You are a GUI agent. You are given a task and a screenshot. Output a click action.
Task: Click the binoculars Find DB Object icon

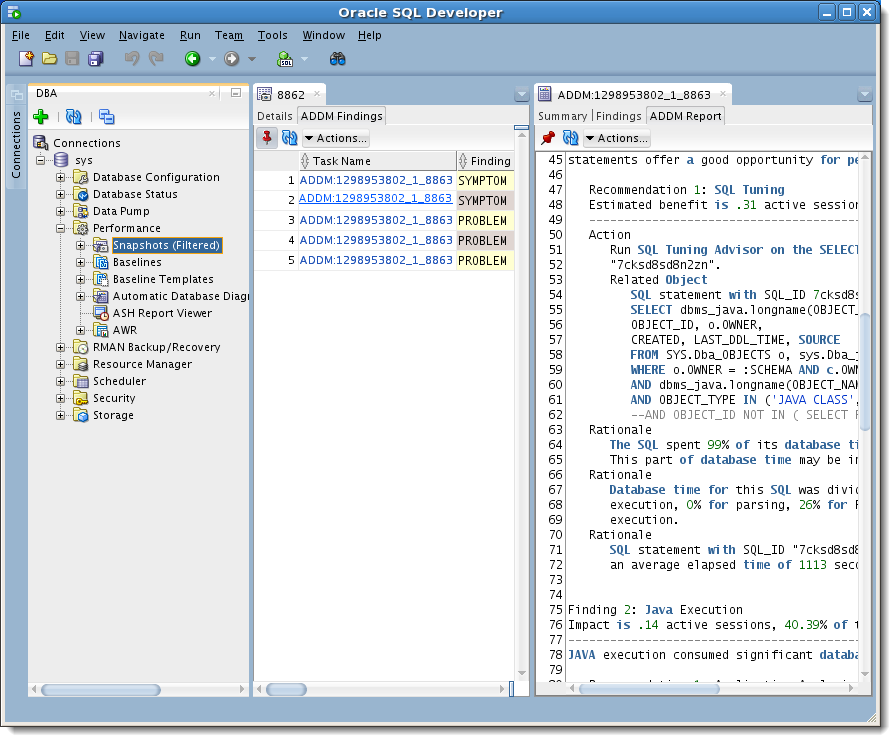point(338,59)
